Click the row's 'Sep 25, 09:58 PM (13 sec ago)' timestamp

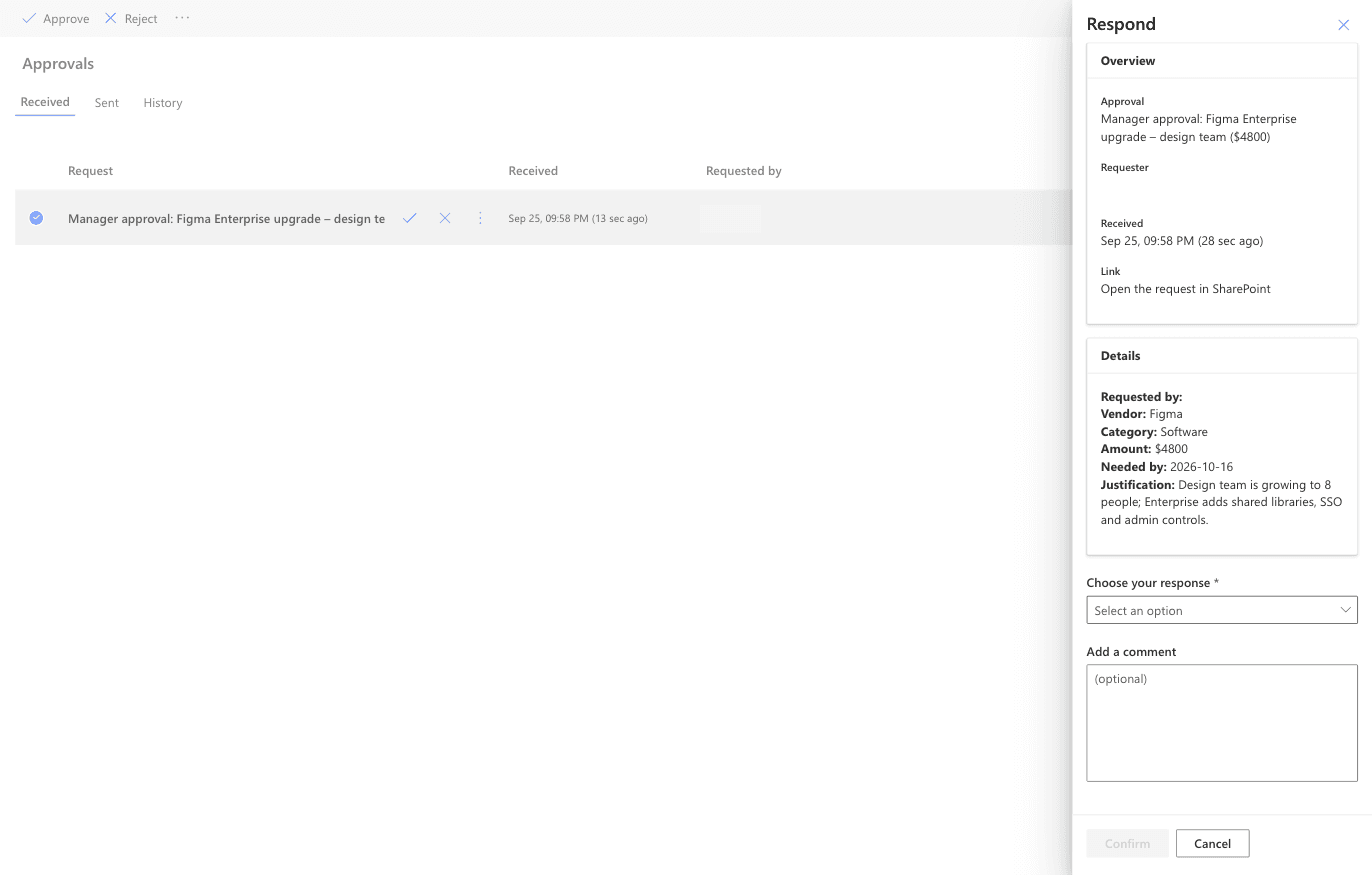pos(578,218)
